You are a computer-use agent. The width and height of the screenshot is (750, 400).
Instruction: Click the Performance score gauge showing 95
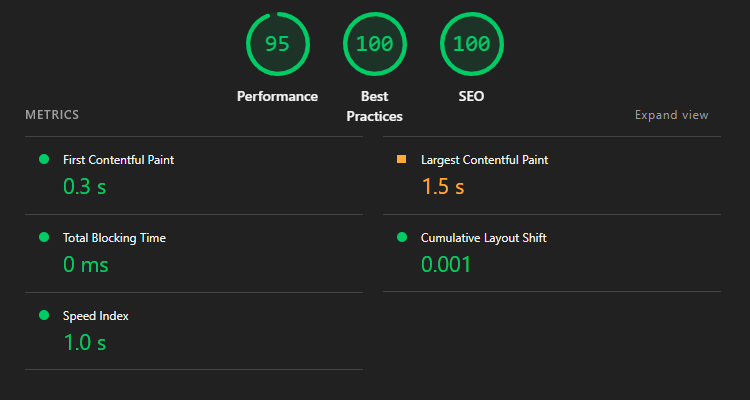tap(277, 44)
